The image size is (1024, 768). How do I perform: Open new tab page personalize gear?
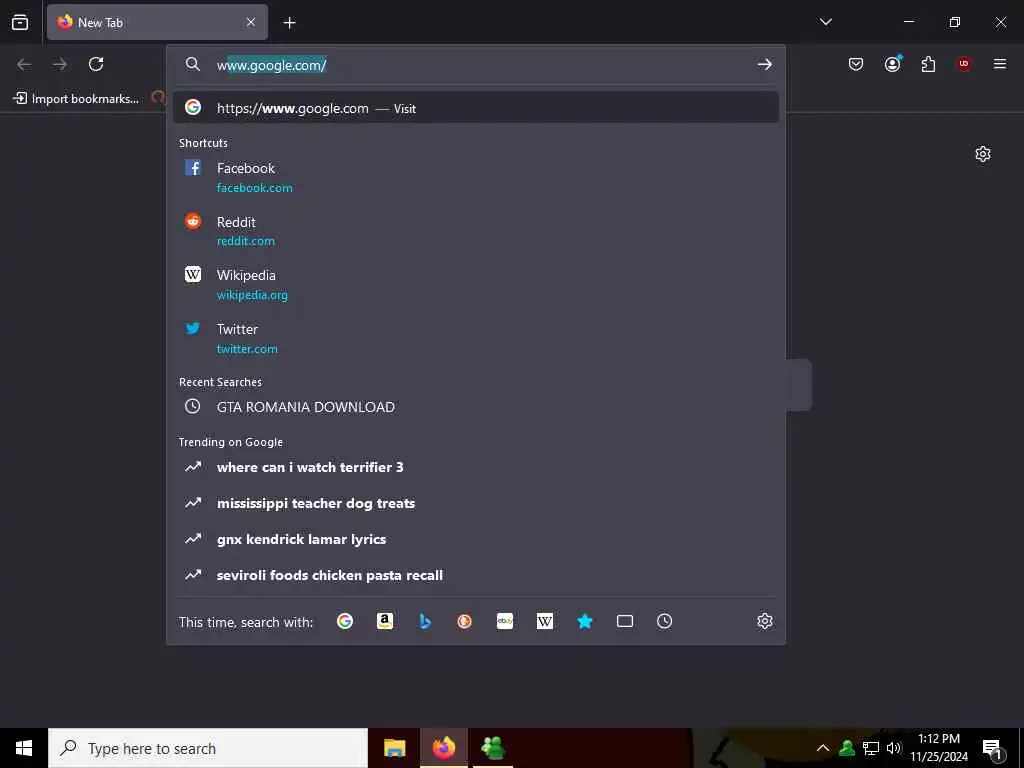983,154
